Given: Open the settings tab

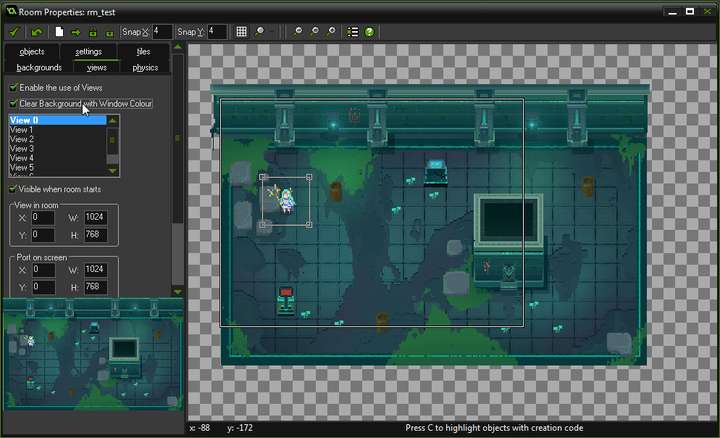Looking at the screenshot, I should [89, 52].
